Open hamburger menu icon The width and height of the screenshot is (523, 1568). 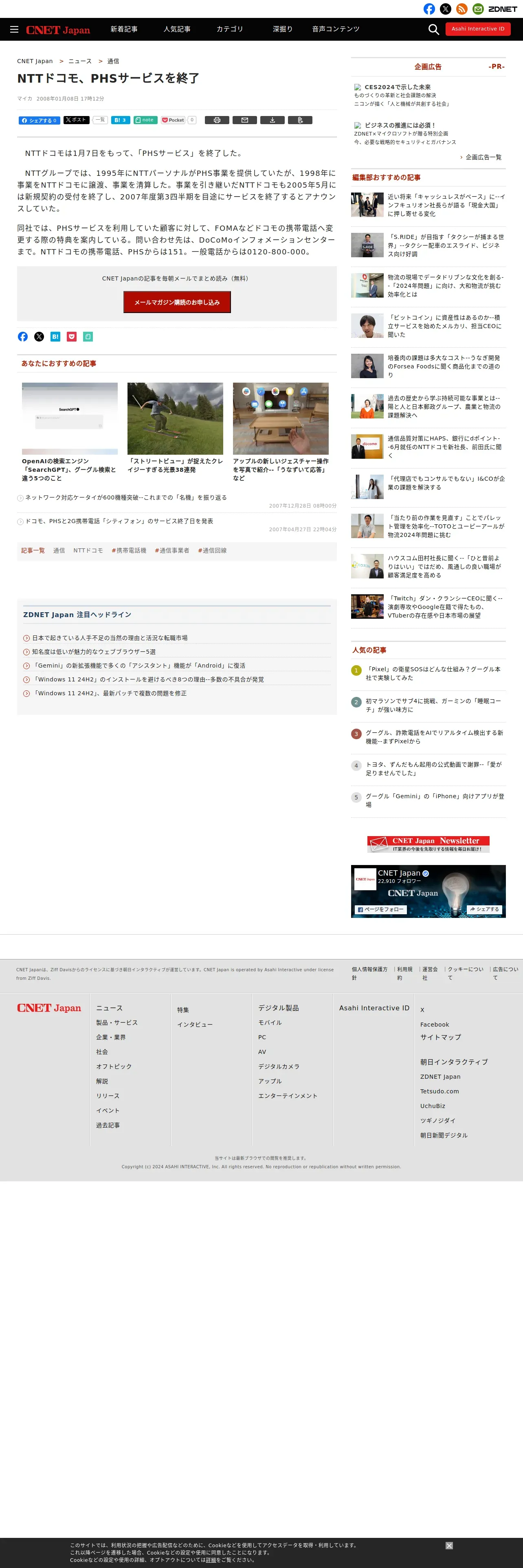(x=14, y=29)
